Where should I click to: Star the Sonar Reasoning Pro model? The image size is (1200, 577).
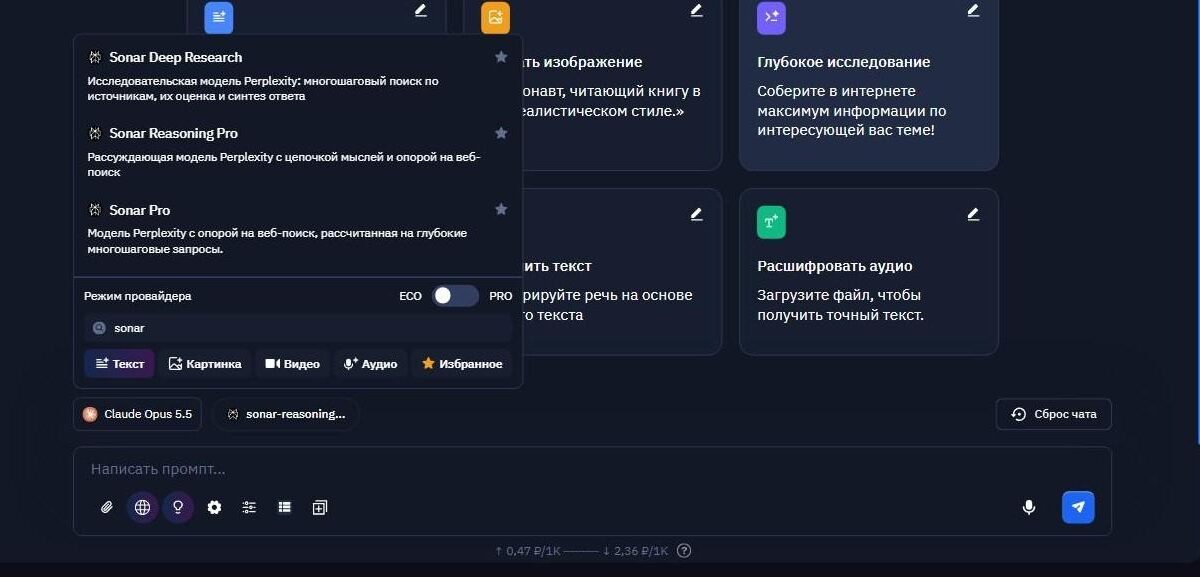click(501, 133)
